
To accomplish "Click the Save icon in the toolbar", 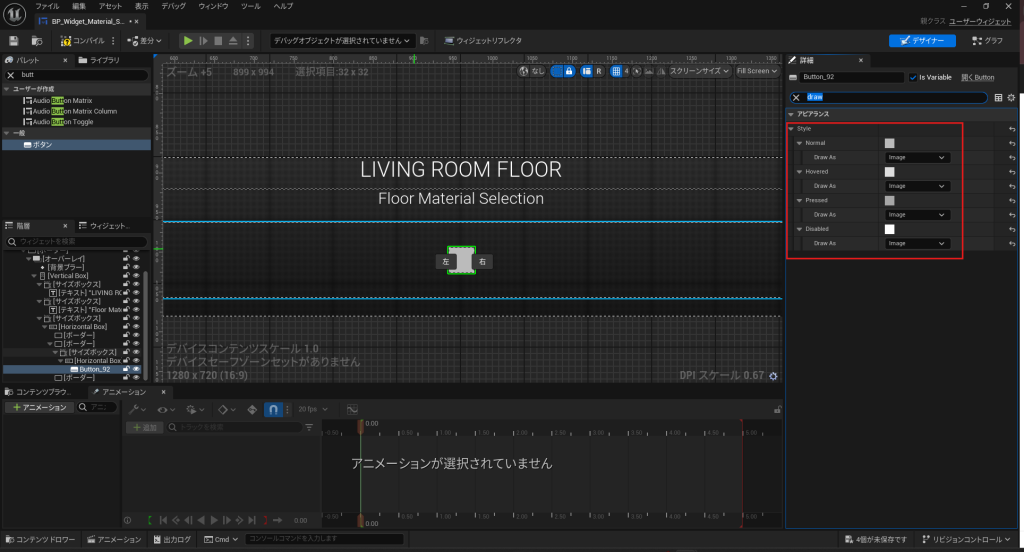I will click(14, 41).
